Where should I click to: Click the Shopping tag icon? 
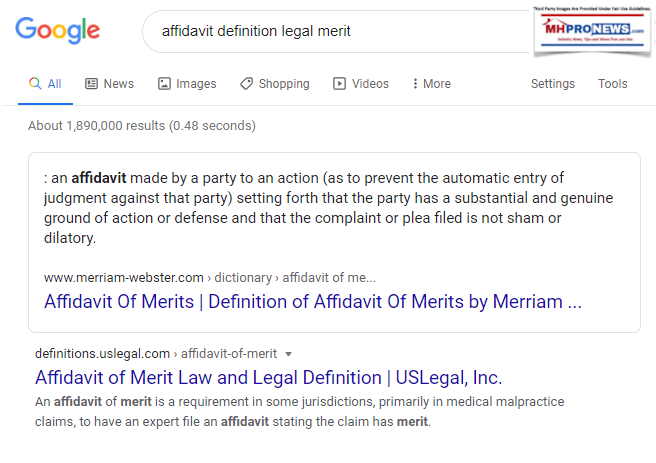click(x=246, y=84)
